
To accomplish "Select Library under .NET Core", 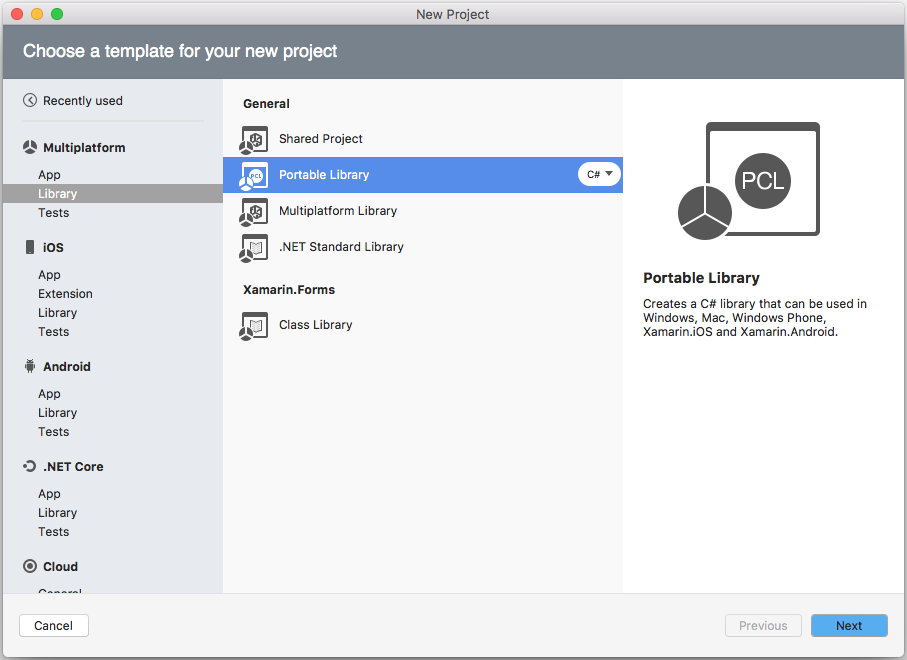I will pyautogui.click(x=57, y=512).
